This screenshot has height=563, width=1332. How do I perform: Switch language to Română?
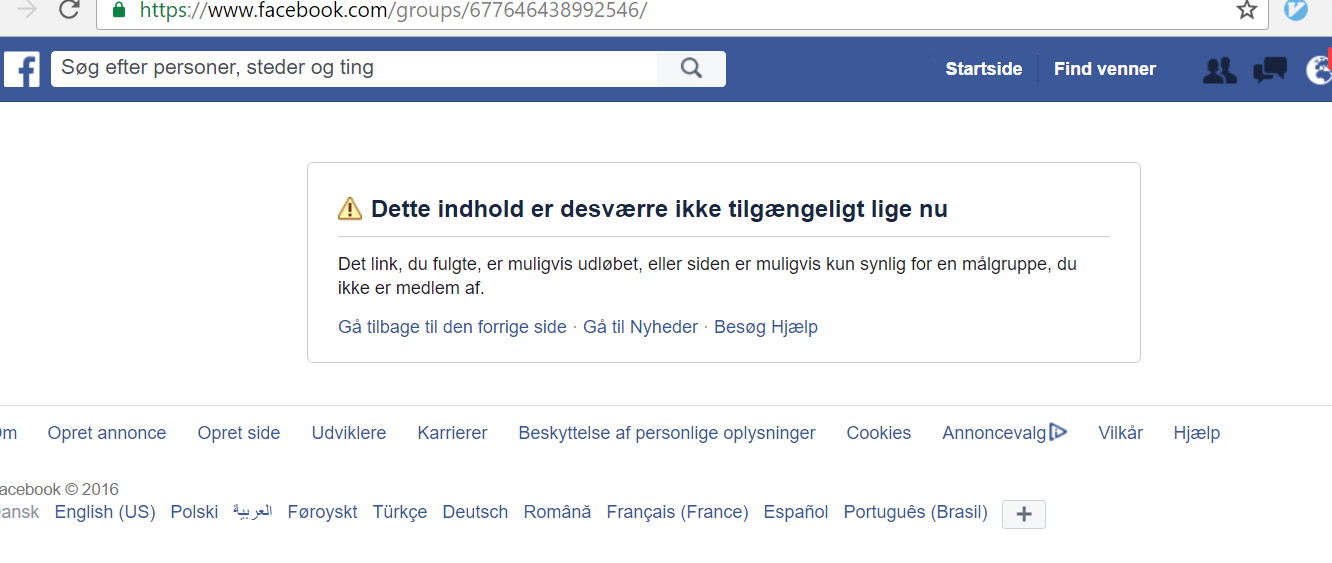[x=557, y=512]
